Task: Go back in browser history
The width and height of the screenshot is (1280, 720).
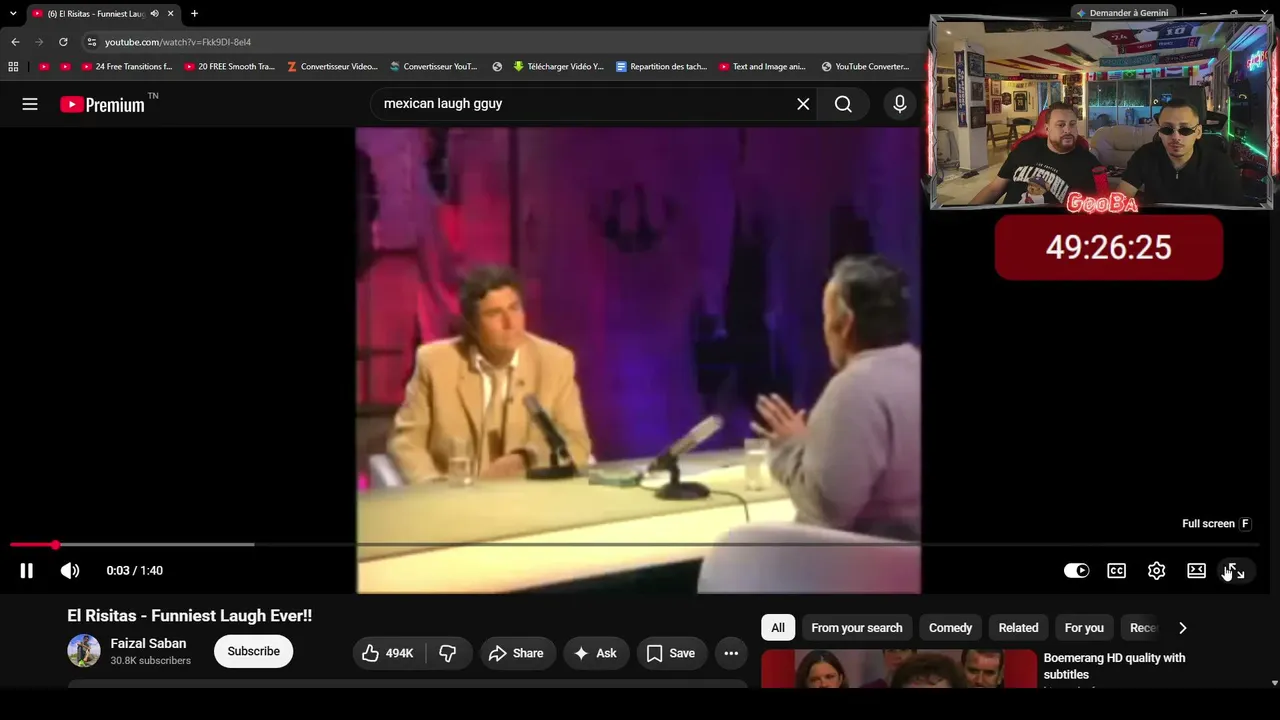Action: click(15, 42)
